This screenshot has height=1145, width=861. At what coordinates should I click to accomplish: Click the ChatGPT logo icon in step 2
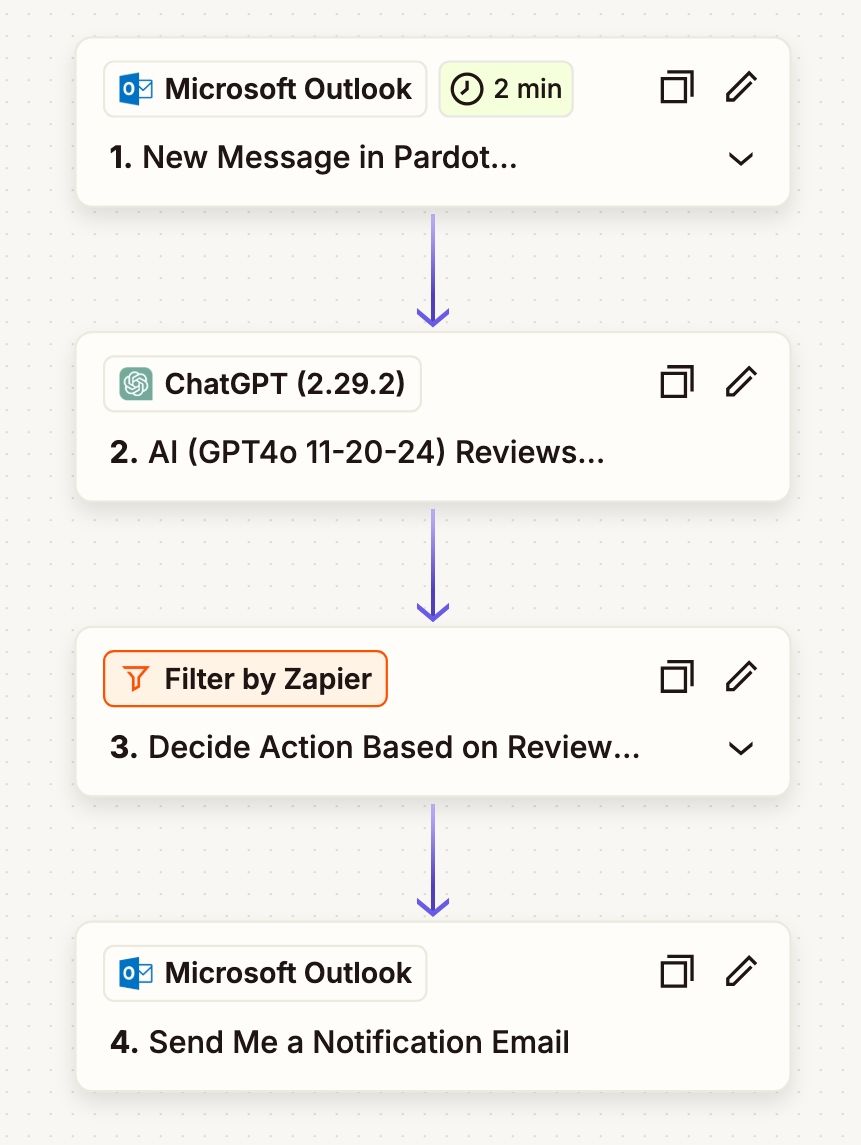(136, 384)
